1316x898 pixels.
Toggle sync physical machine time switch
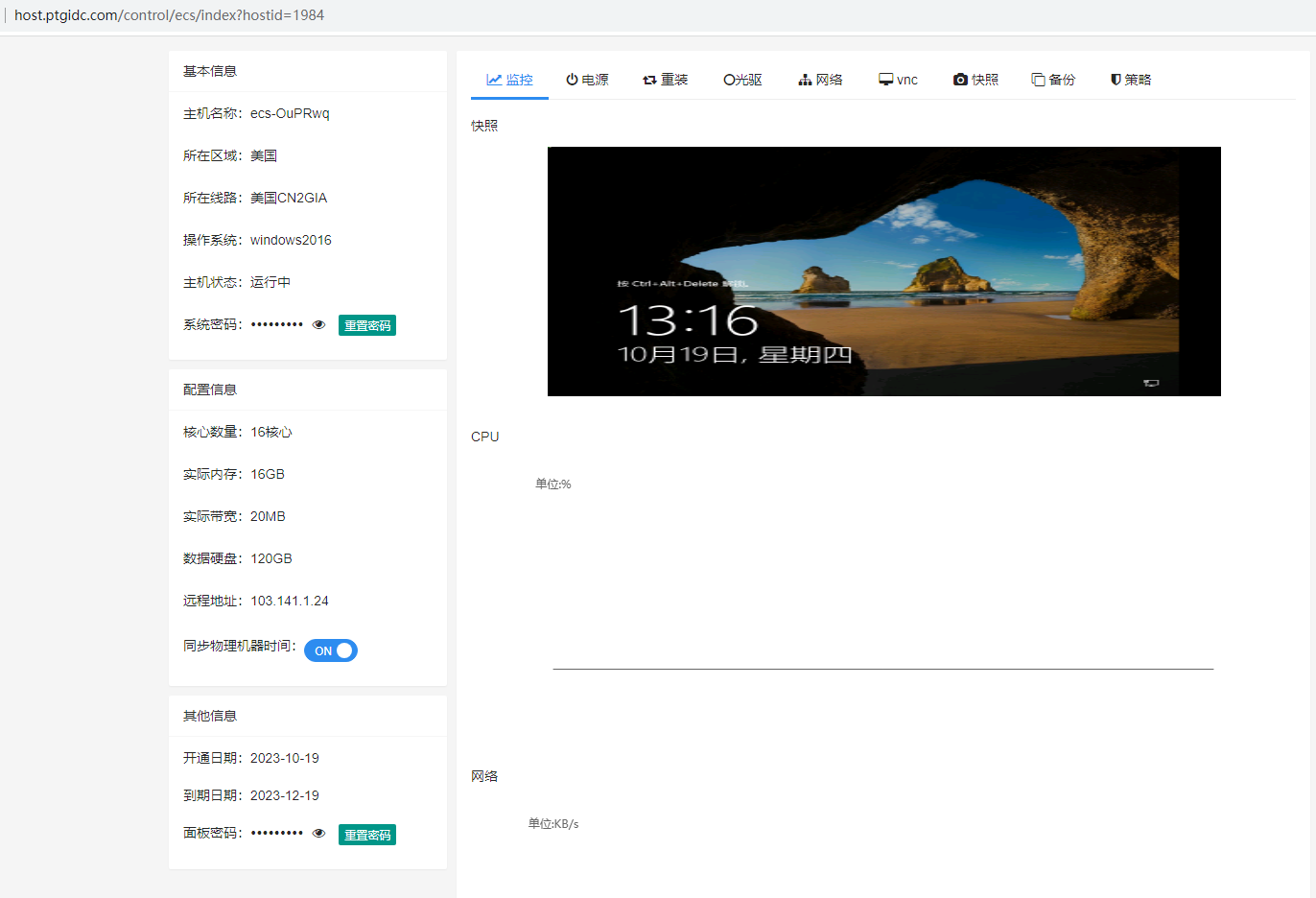tap(331, 650)
